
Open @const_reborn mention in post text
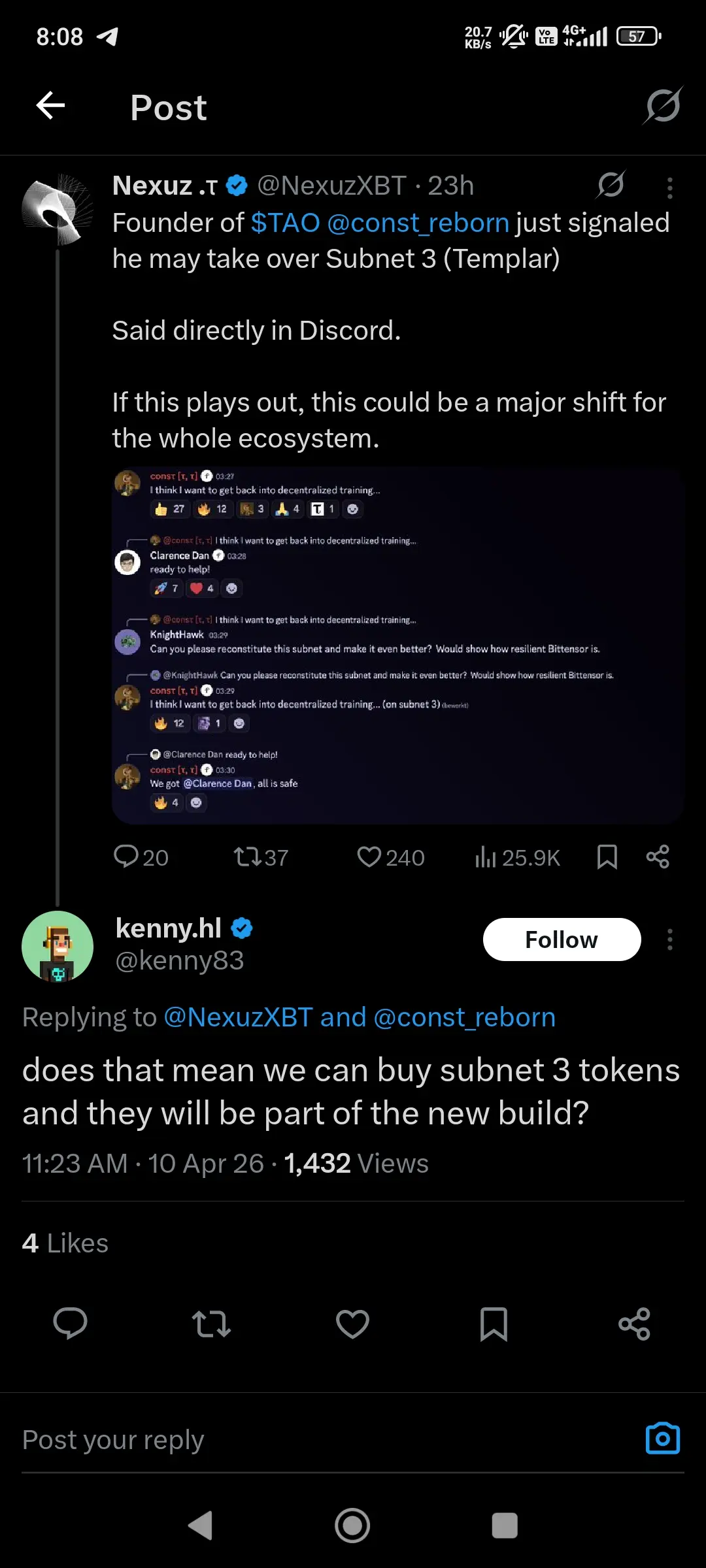(x=418, y=223)
